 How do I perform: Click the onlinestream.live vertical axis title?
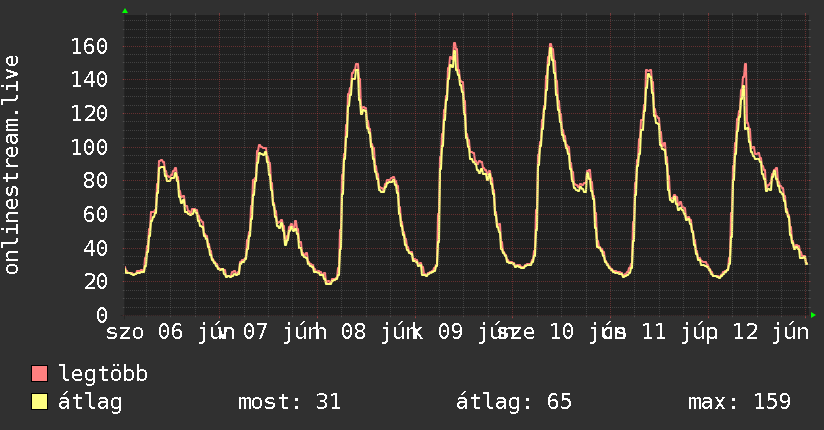point(12,165)
